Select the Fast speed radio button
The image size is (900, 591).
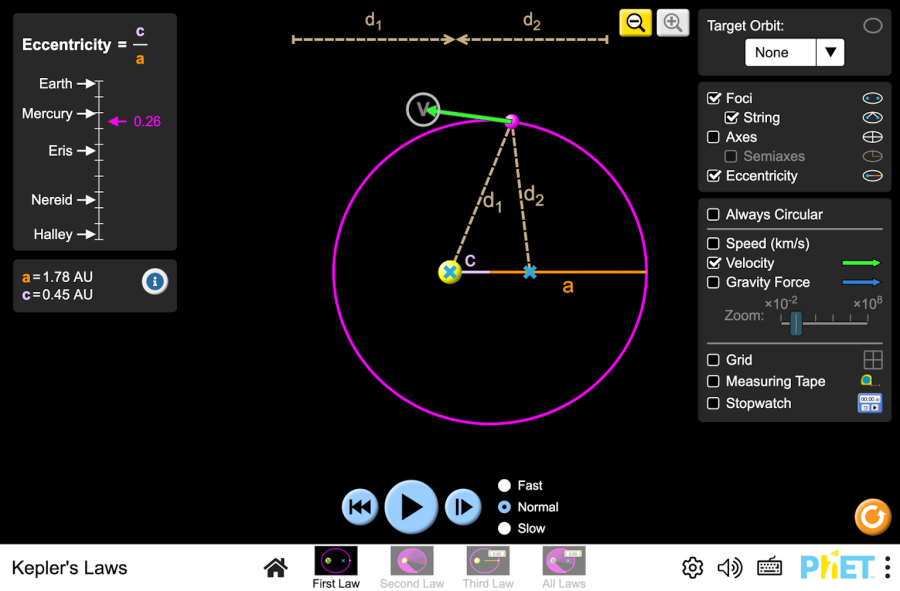coord(505,486)
